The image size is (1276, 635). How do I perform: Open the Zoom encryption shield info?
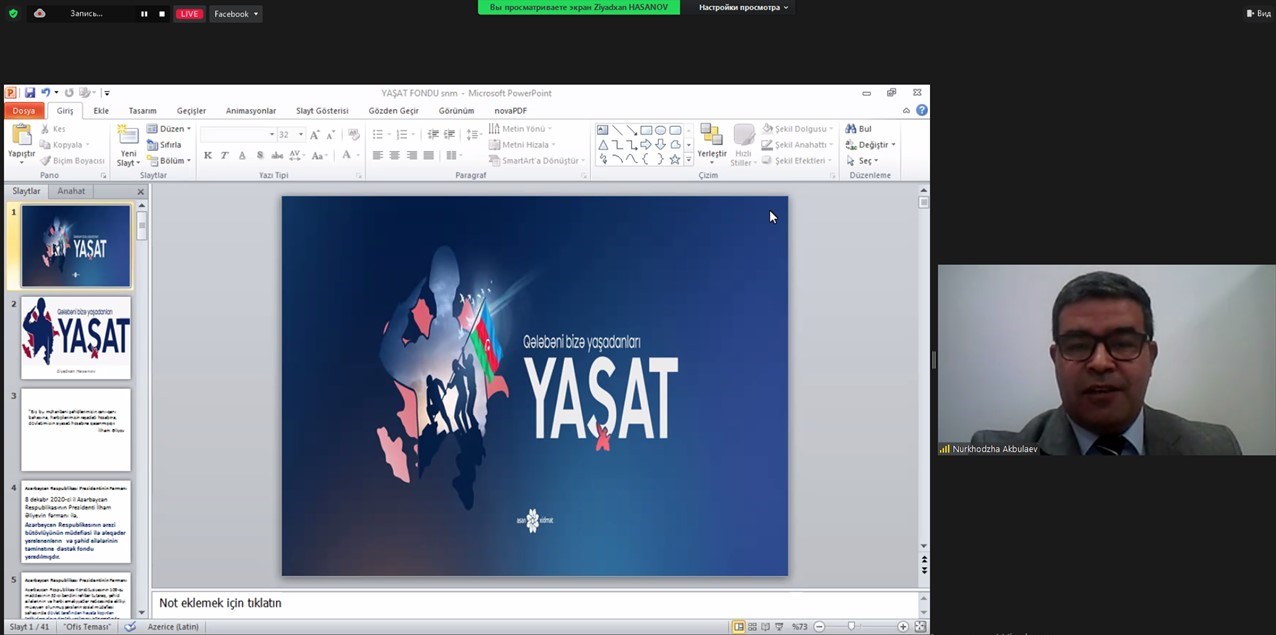point(13,13)
